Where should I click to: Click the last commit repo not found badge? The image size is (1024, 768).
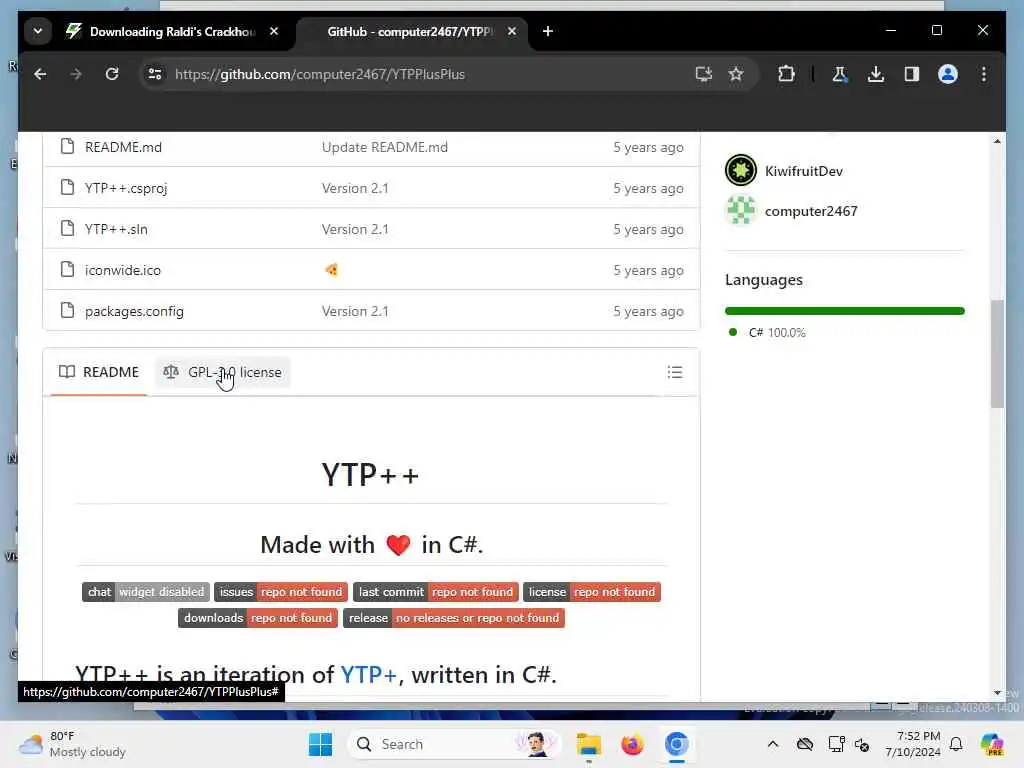(436, 592)
